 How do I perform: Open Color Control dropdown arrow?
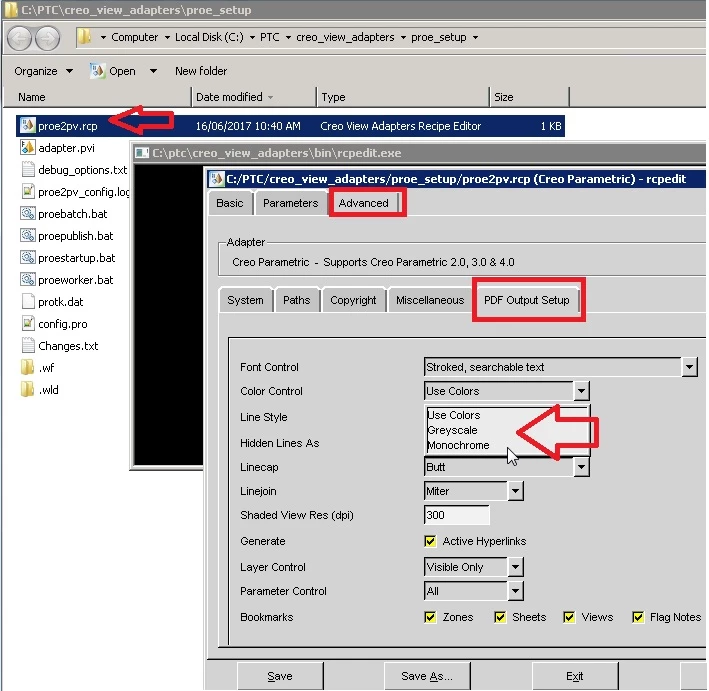[x=581, y=391]
